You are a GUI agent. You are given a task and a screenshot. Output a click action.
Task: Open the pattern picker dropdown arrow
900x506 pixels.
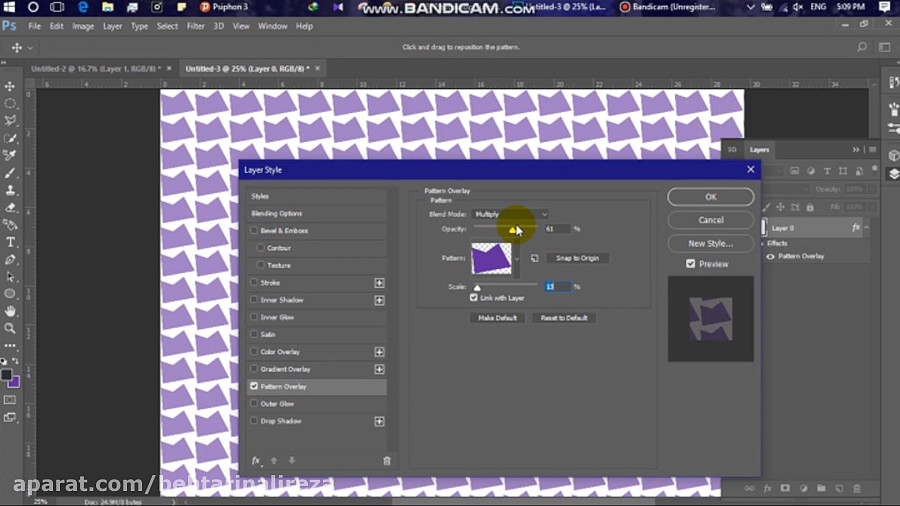click(517, 259)
